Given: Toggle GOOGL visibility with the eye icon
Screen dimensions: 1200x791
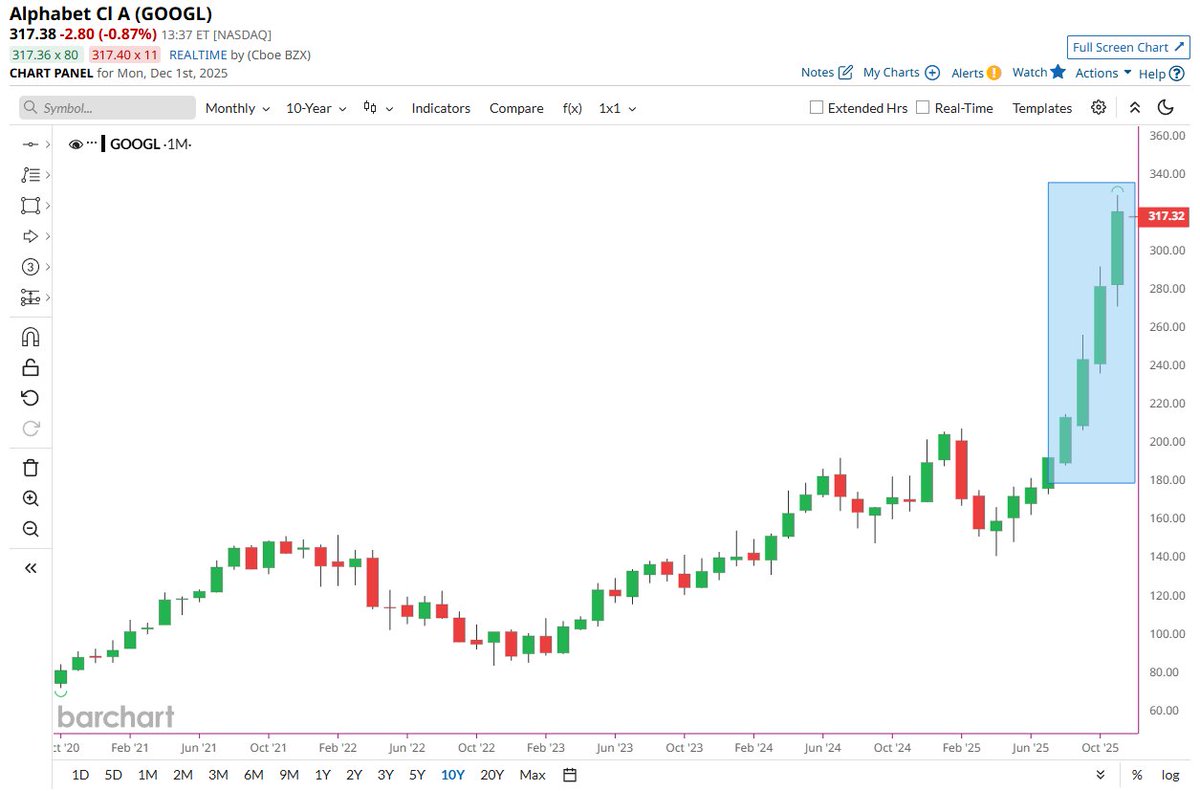Looking at the screenshot, I should click(x=75, y=144).
